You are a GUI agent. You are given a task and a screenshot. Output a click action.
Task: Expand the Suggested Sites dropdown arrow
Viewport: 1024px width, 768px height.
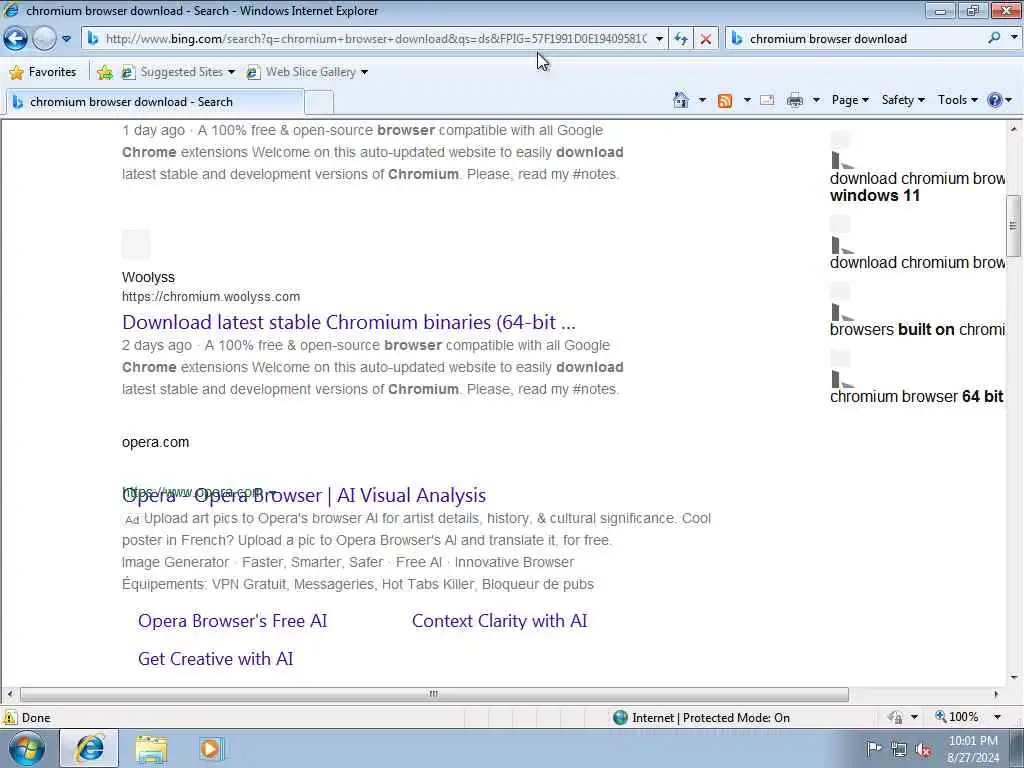coord(231,72)
